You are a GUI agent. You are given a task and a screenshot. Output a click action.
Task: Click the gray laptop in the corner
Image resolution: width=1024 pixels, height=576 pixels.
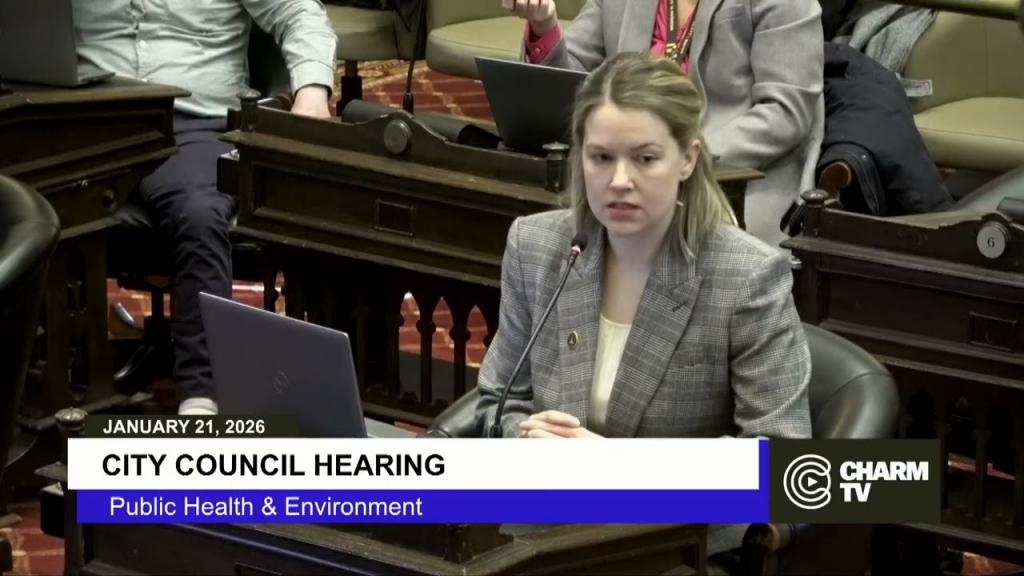(40, 42)
